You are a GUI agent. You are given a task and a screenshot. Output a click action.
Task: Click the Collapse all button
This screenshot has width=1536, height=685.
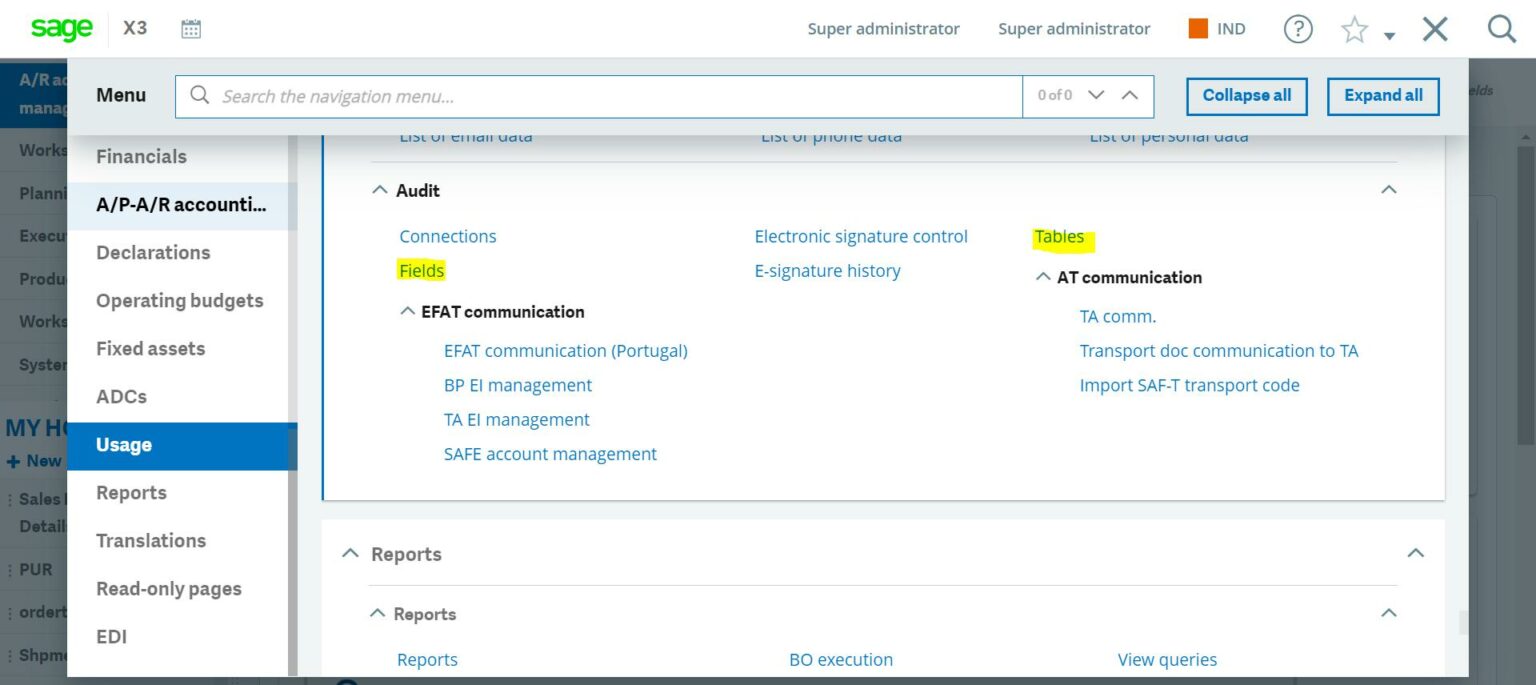pos(1246,95)
